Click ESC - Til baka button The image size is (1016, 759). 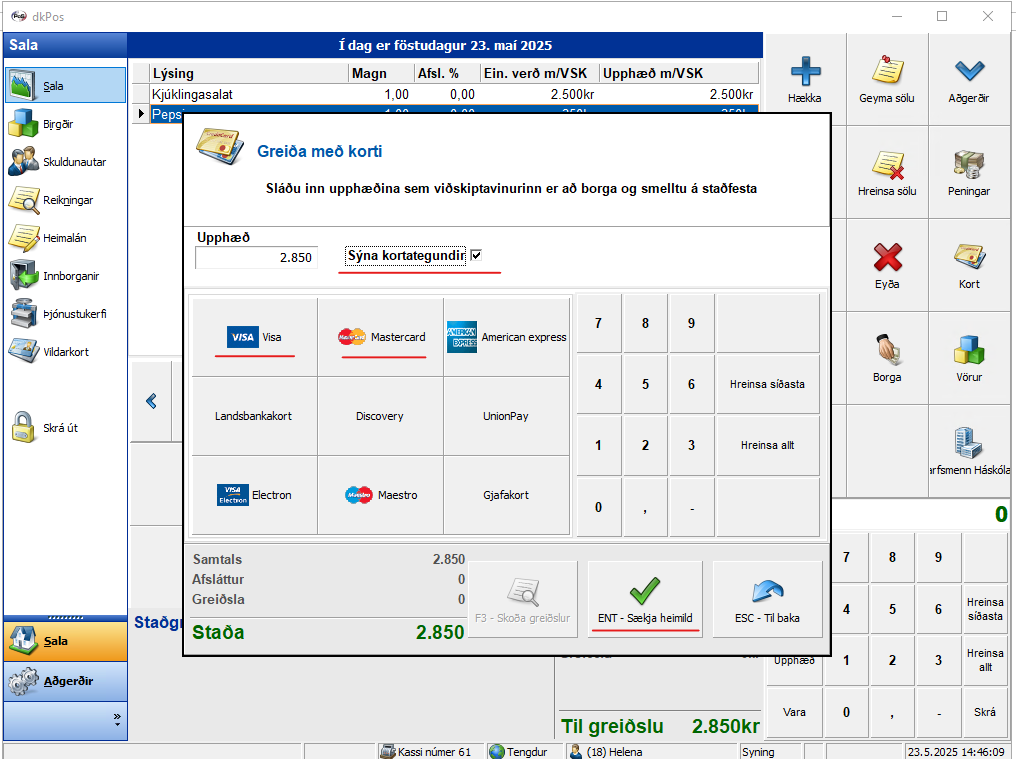(767, 599)
